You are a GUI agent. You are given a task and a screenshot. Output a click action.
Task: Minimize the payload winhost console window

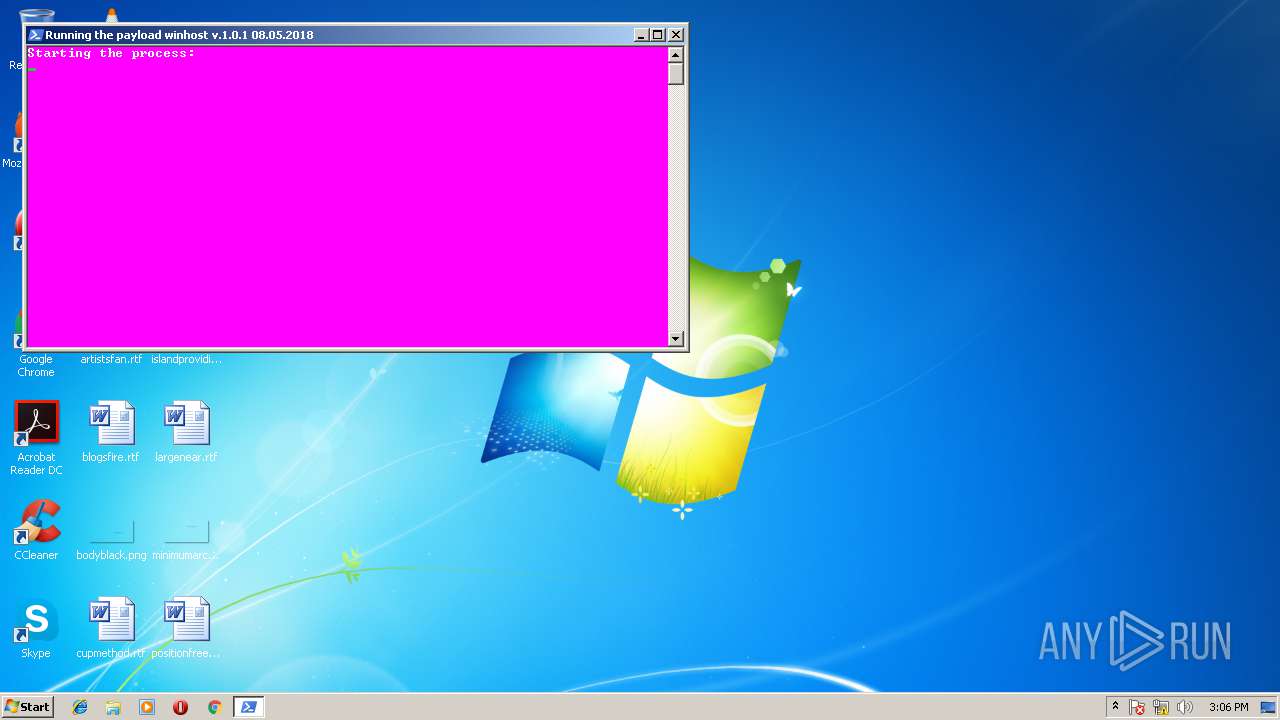coord(641,35)
